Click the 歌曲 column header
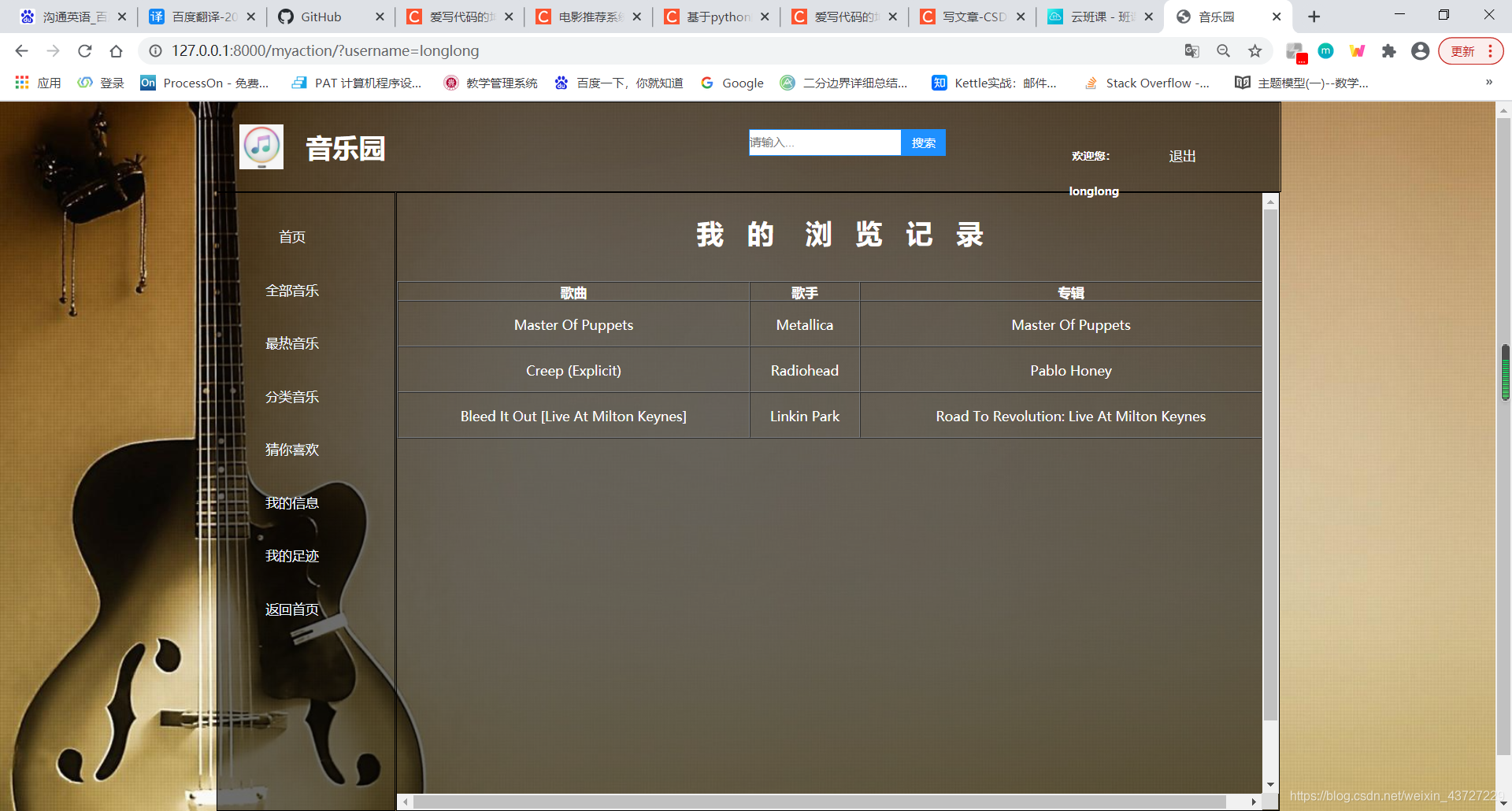Screen dimensions: 1512x811 pyautogui.click(x=573, y=292)
